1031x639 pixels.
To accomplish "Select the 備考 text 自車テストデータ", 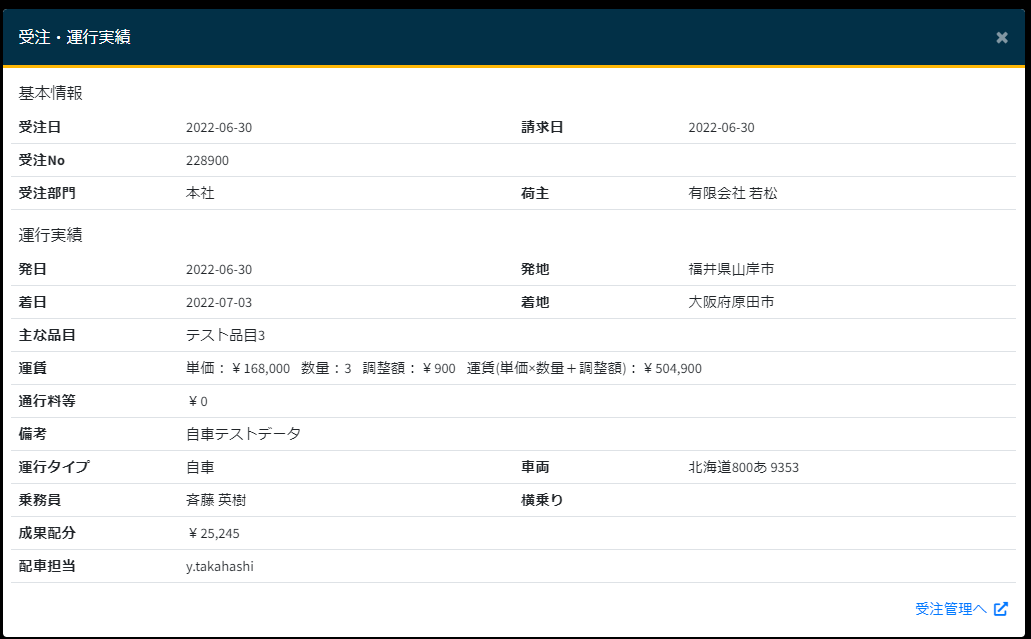I will (243, 435).
